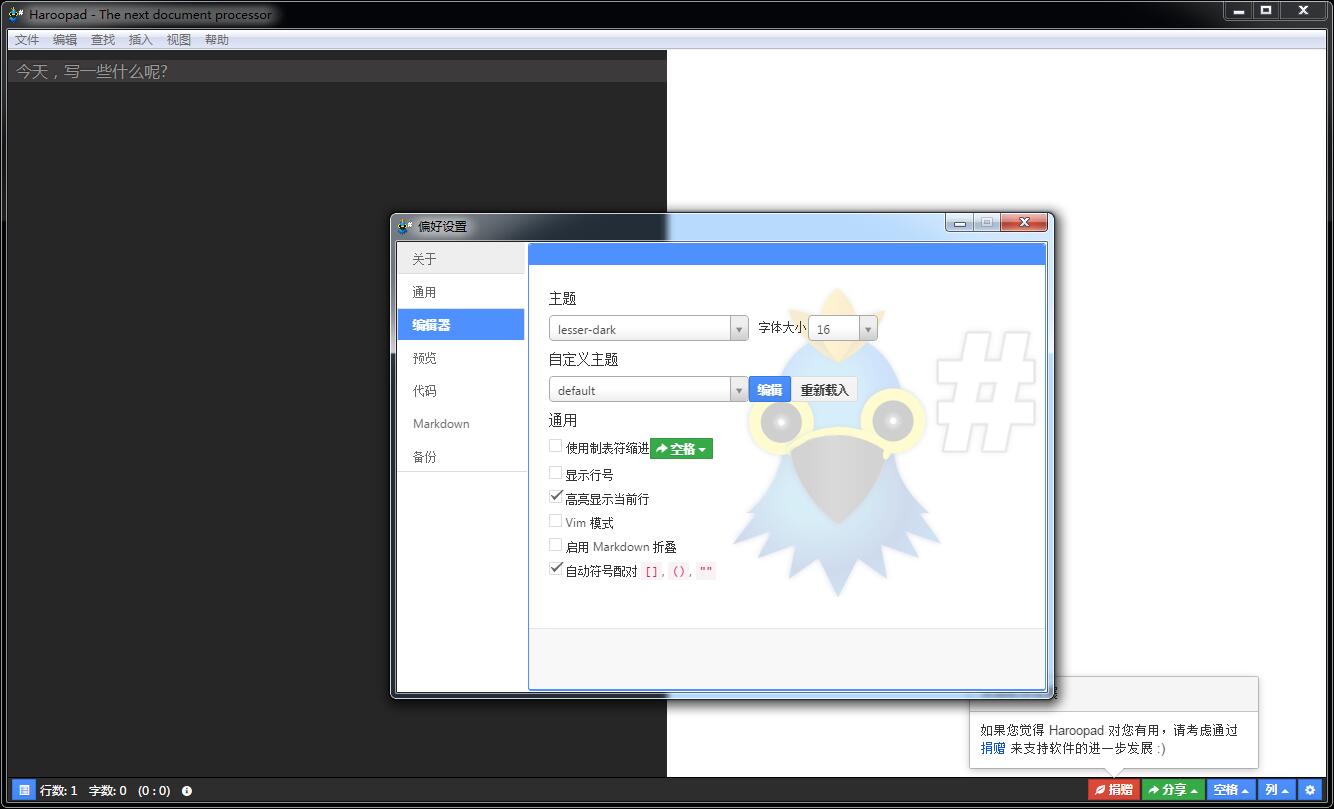1334x809 pixels.
Task: Enable Vim 模式 checkbox
Action: (556, 521)
